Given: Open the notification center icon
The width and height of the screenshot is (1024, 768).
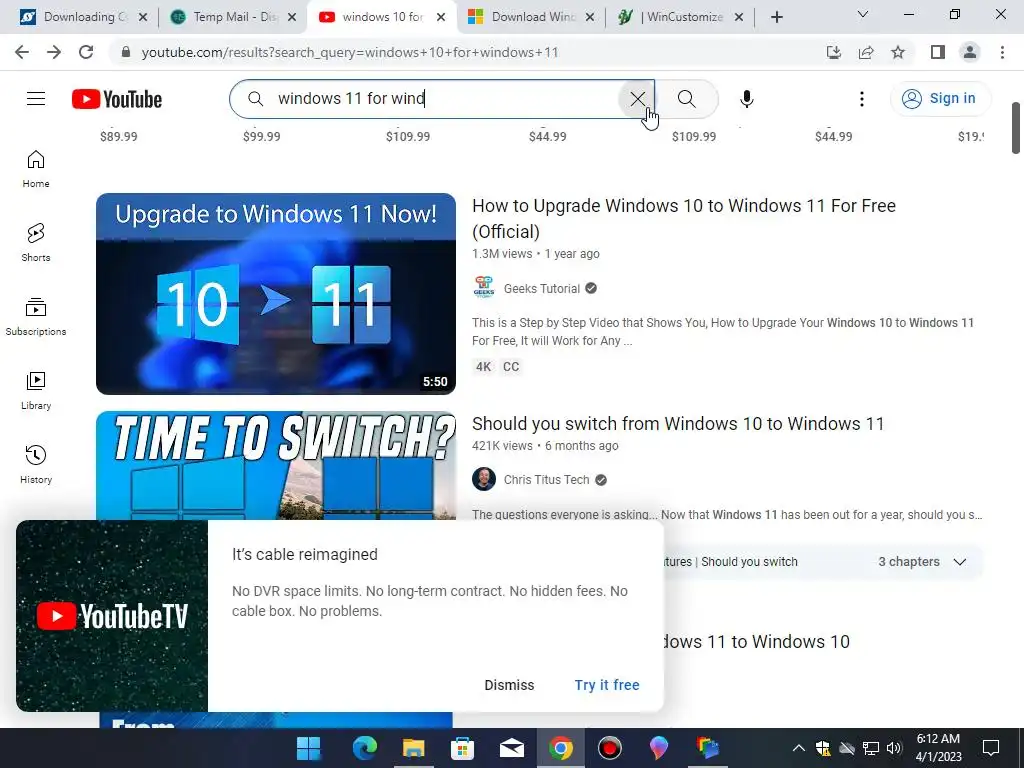Looking at the screenshot, I should 991,748.
